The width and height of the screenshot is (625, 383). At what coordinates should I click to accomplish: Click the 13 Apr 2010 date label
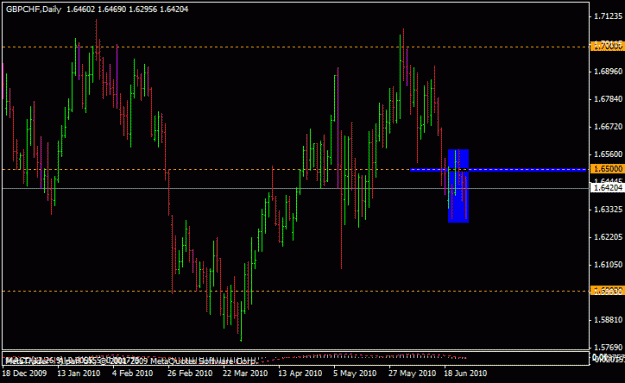click(x=300, y=373)
